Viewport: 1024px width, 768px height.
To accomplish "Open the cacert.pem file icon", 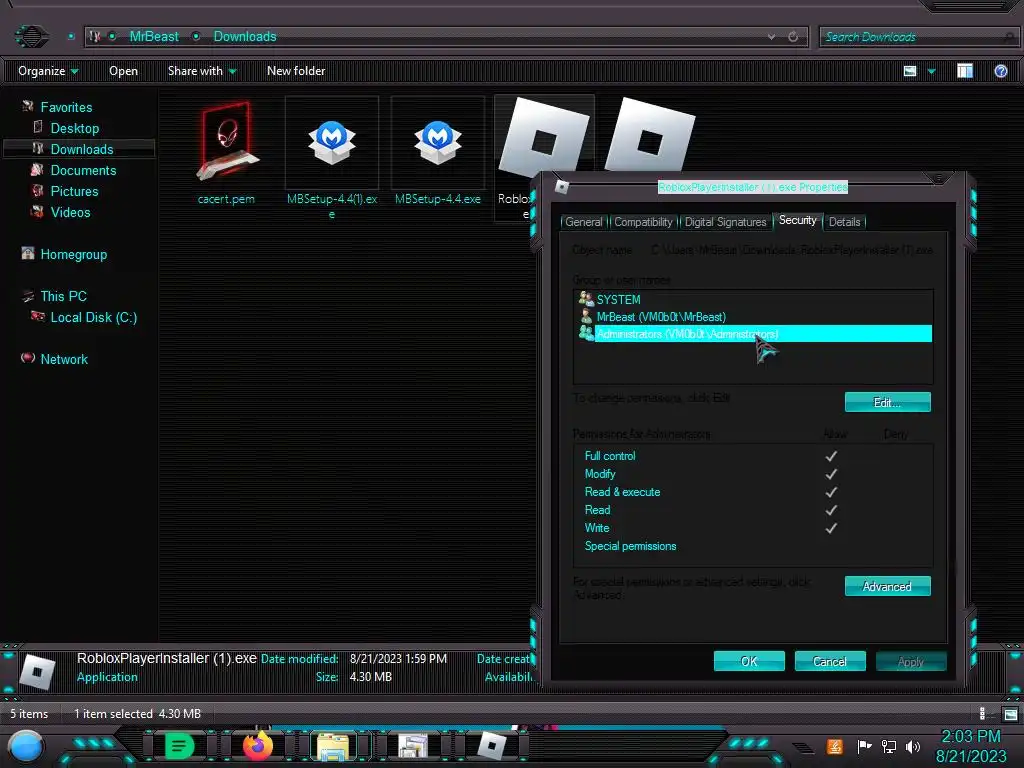I will click(x=227, y=141).
